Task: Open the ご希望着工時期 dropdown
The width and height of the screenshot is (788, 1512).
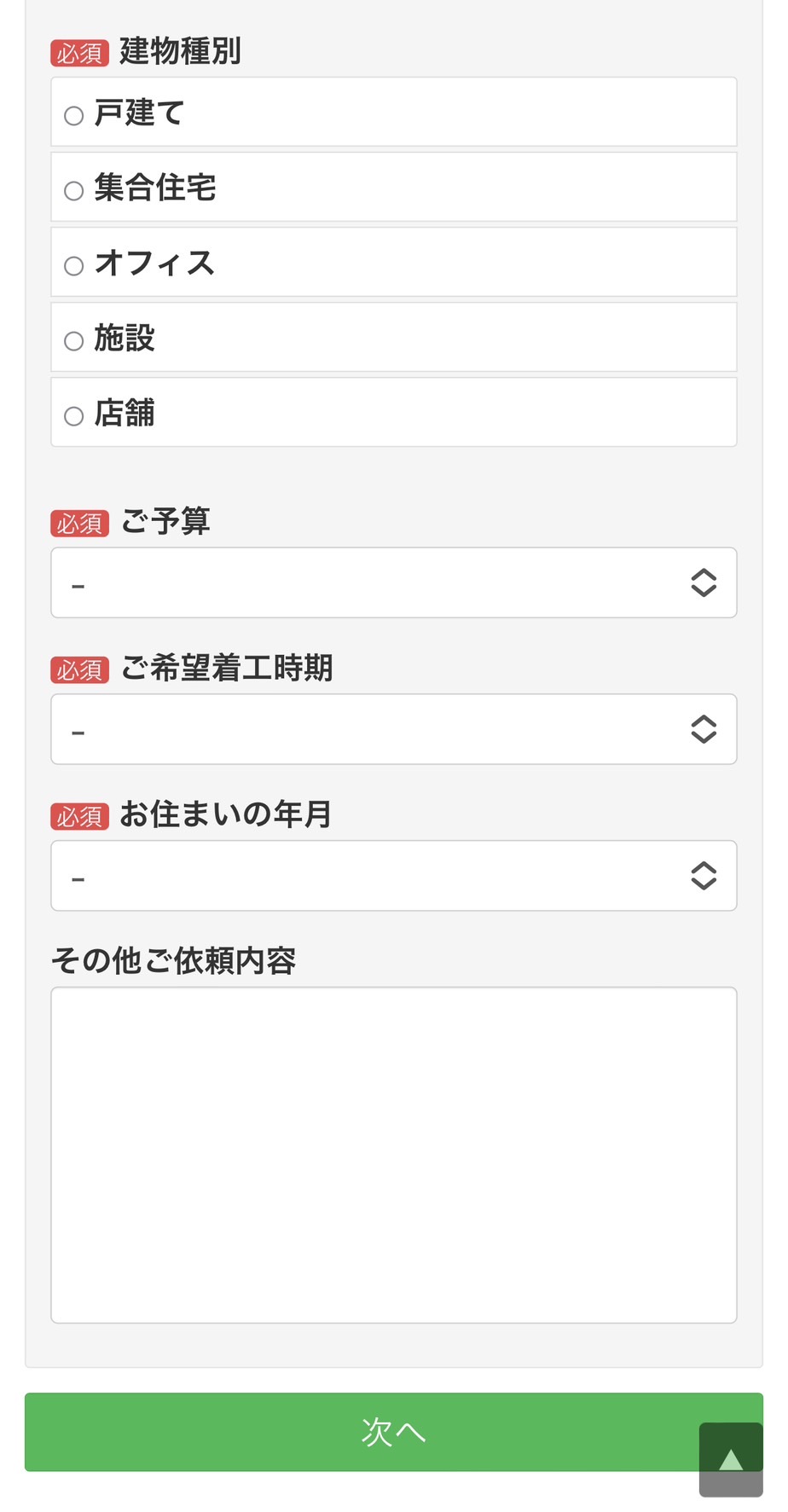Action: pyautogui.click(x=394, y=730)
